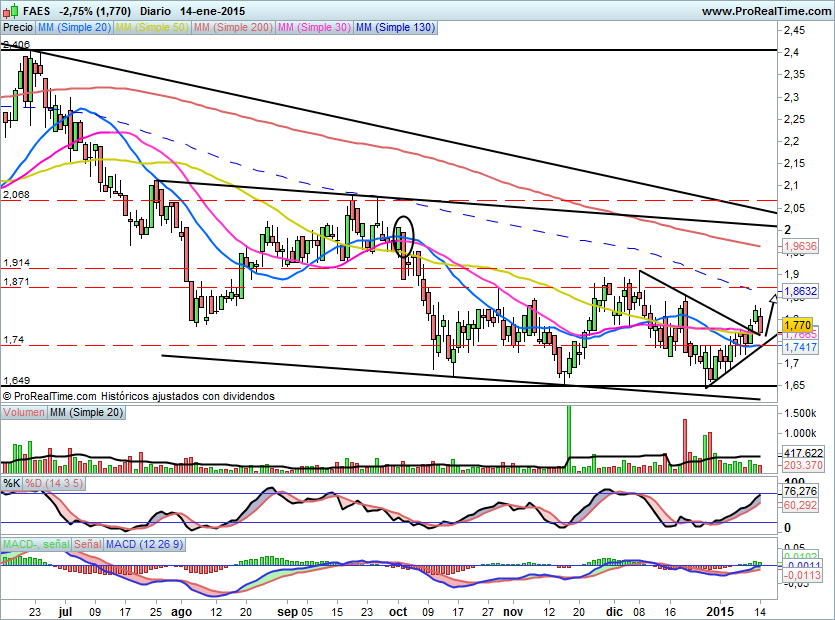Click the MM (Simple 130) label
The height and width of the screenshot is (620, 835).
[395, 28]
